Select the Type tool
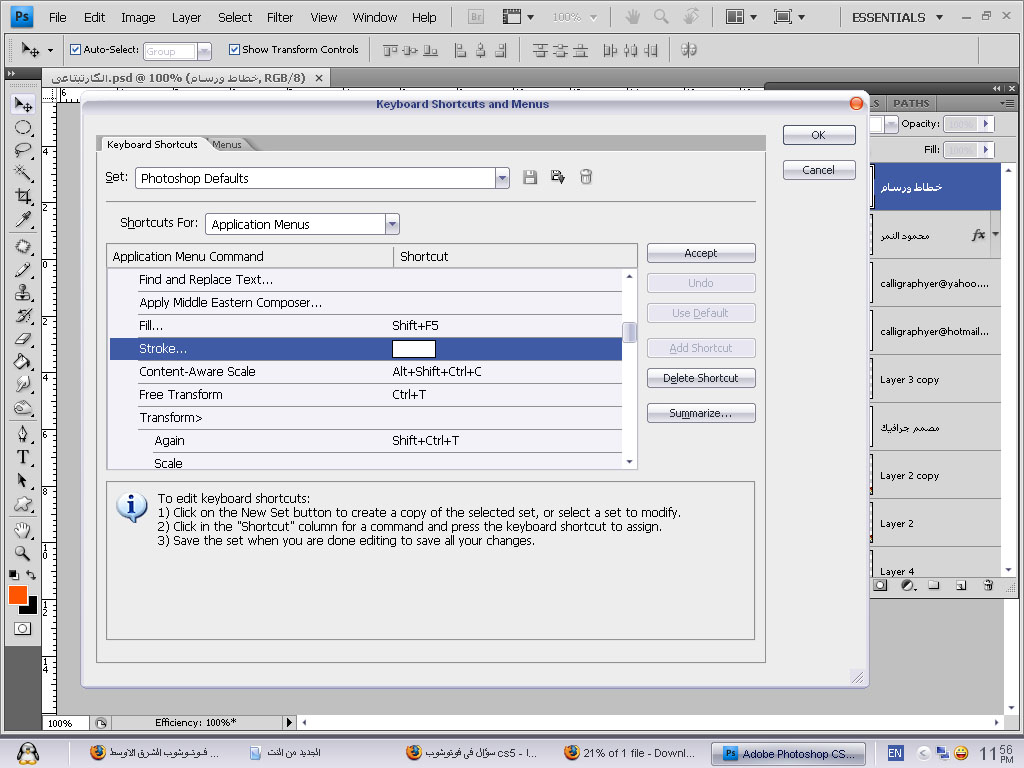The height and width of the screenshot is (768, 1024). (23, 457)
